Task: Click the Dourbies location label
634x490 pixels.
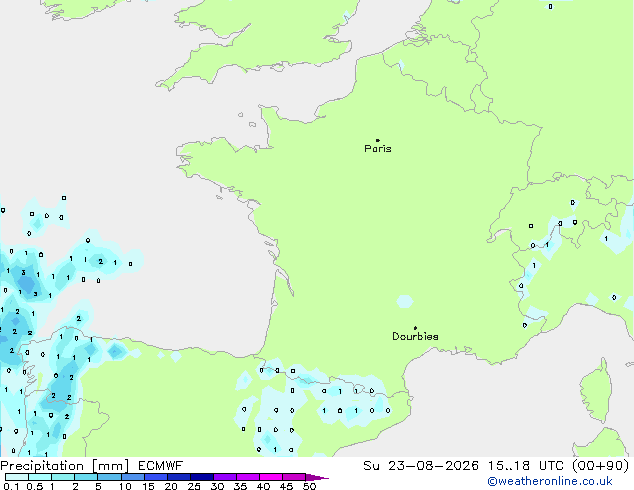Action: coord(415,336)
